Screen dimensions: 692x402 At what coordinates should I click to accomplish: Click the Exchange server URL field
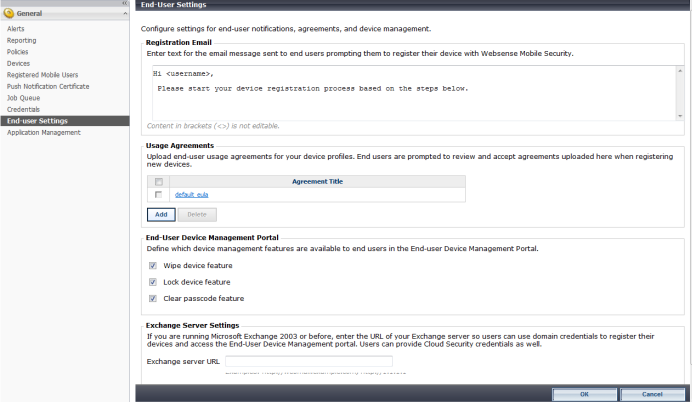(x=309, y=361)
